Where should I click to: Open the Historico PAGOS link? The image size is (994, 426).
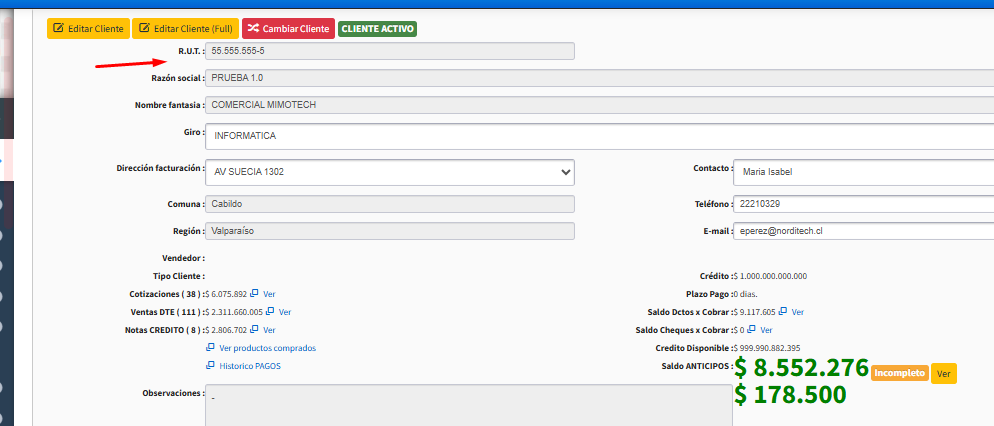249,366
